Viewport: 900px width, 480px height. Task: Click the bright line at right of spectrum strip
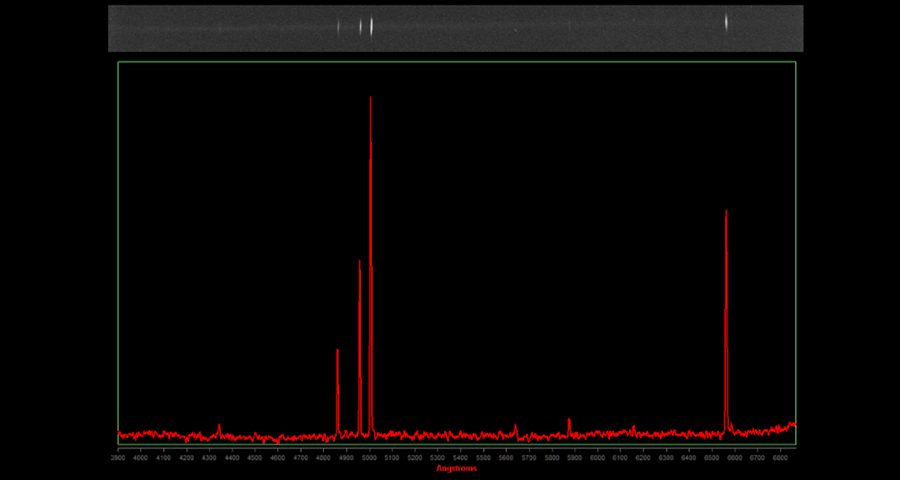tap(726, 24)
